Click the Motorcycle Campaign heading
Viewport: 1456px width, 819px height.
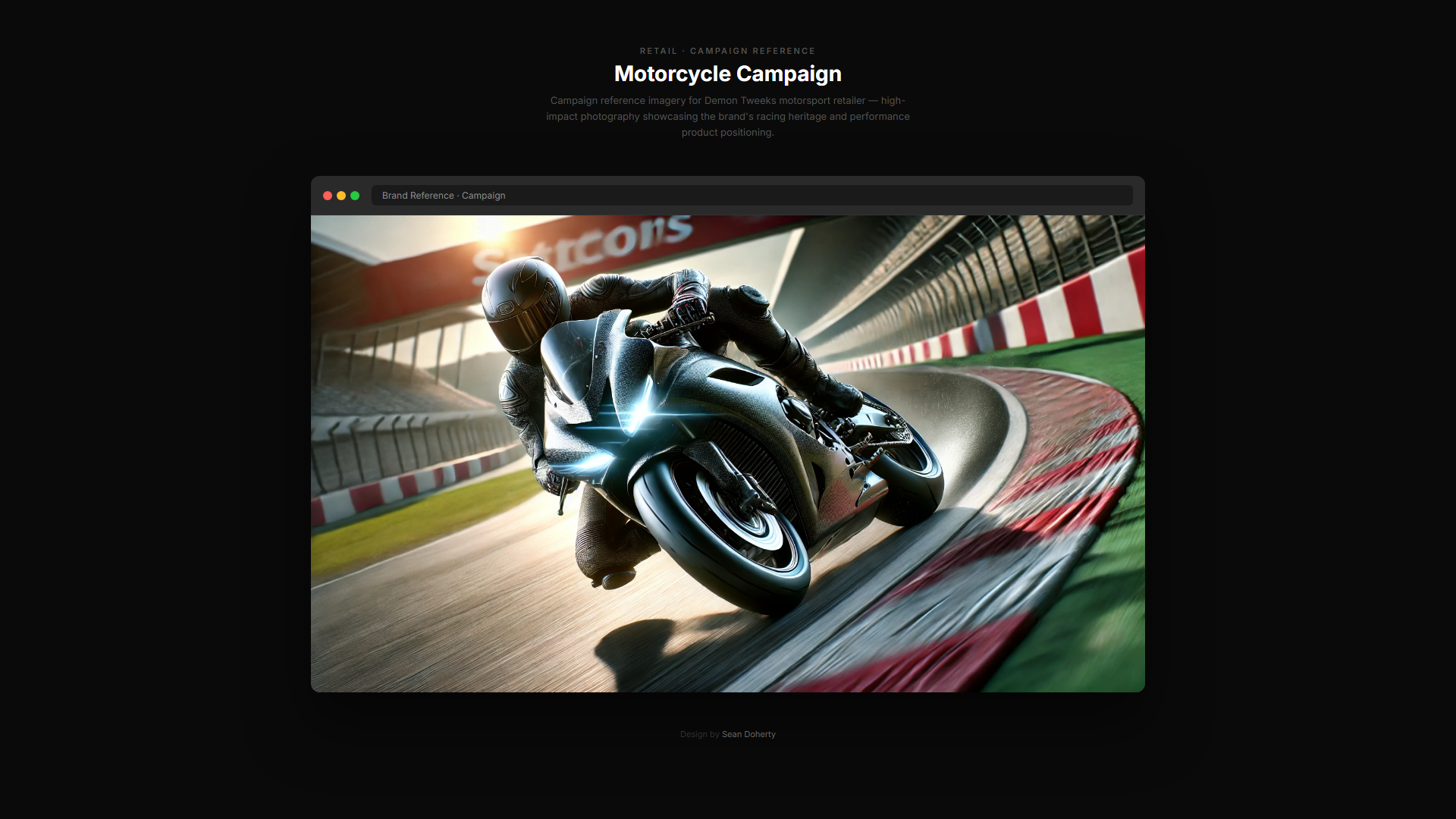click(x=727, y=74)
